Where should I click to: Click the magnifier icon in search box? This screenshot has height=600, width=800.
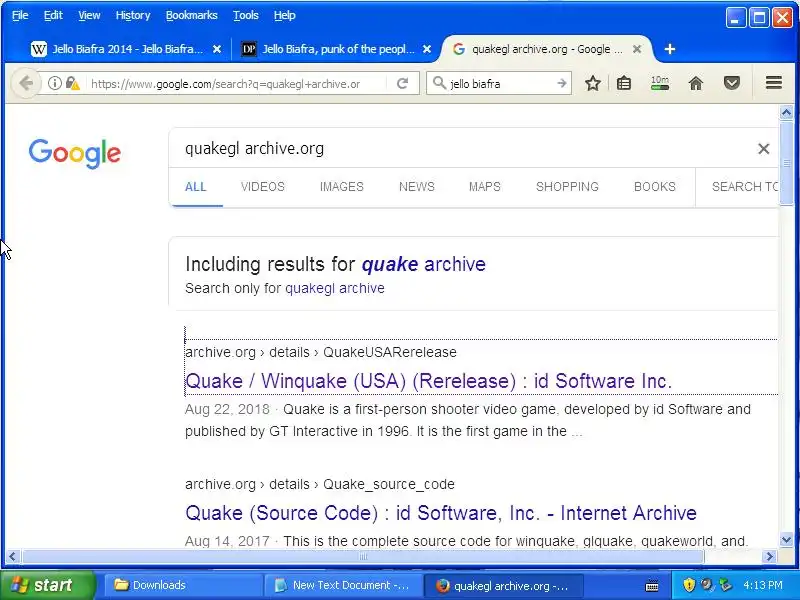coord(439,83)
